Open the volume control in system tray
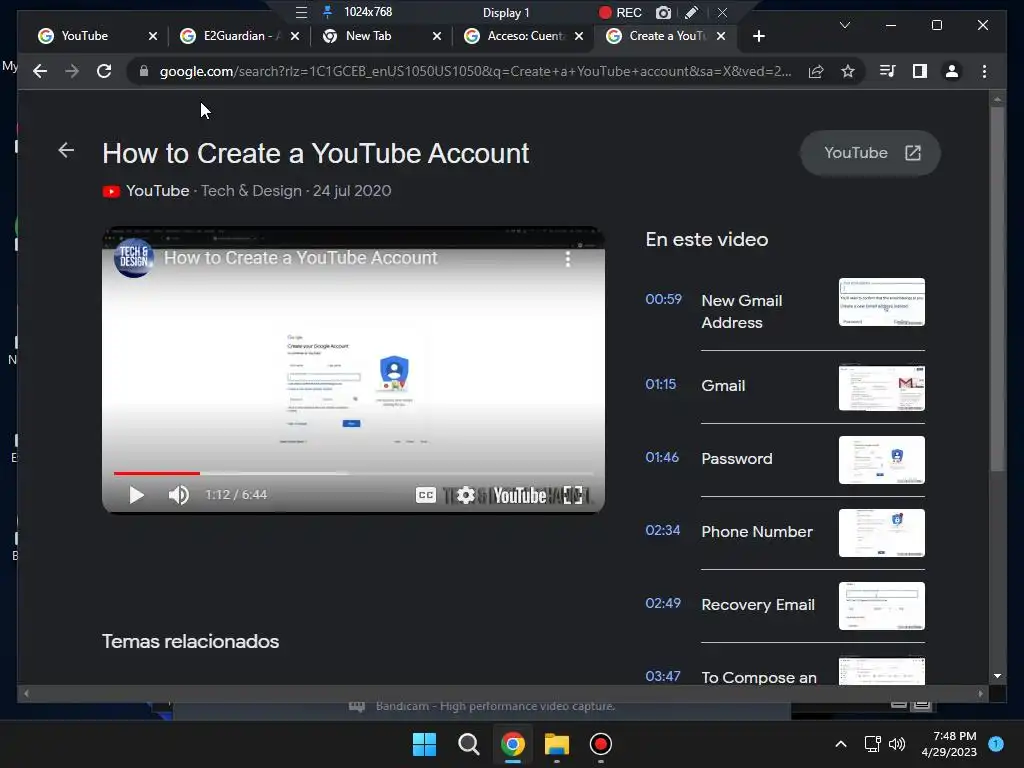This screenshot has width=1024, height=768. [x=897, y=744]
